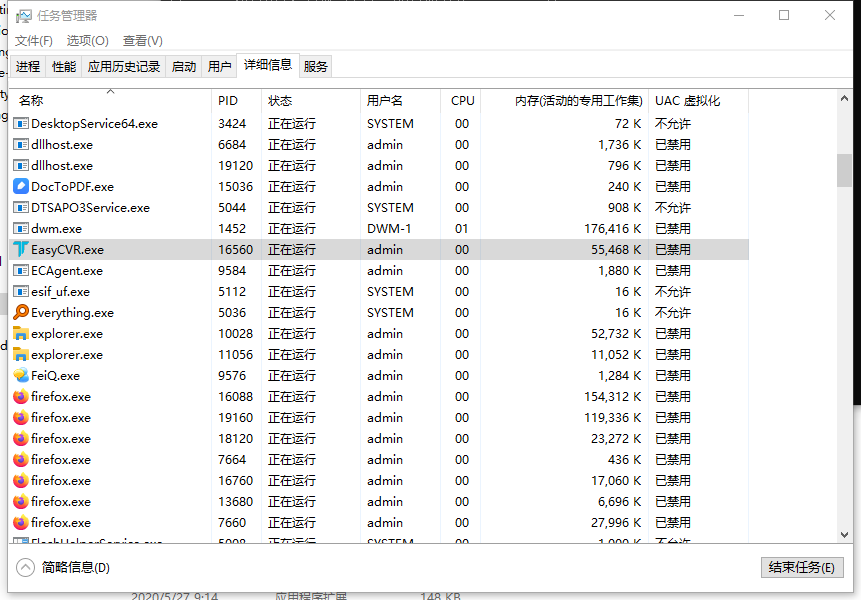Sort by the 状态 column header
861x600 pixels.
(x=311, y=100)
